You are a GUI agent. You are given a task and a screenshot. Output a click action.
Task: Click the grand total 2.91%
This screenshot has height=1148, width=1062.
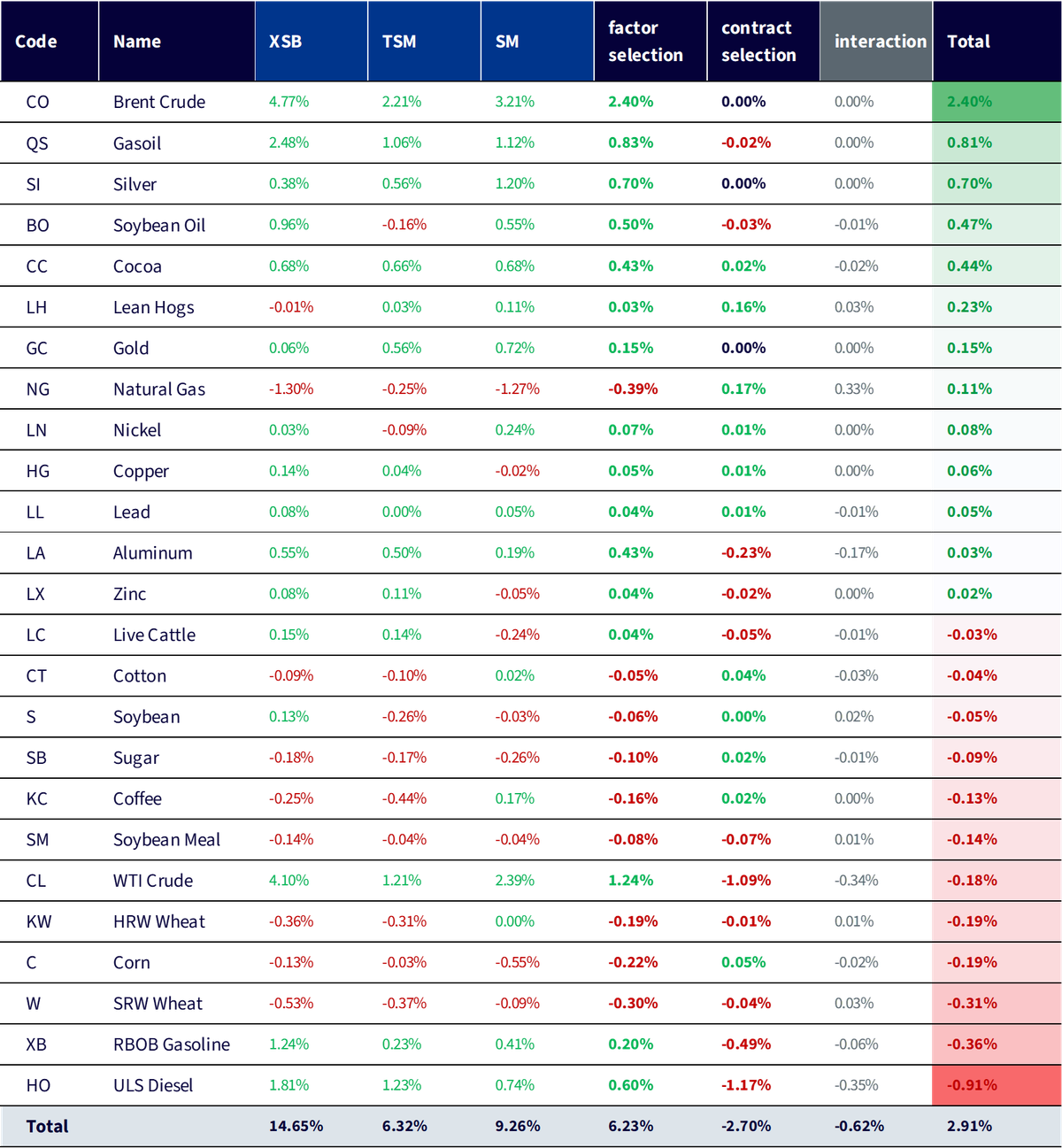point(969,1127)
